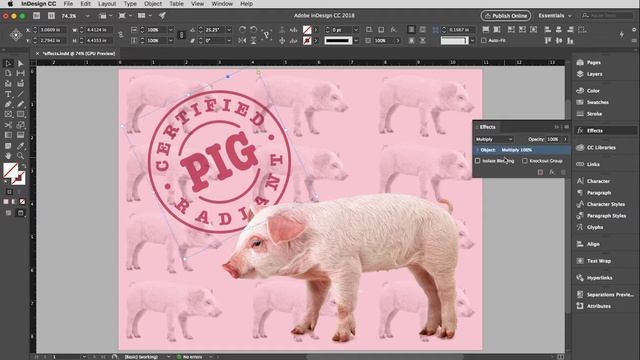Screen dimensions: 640x360
Task: Select the Rectangle Frame tool
Action: [8, 115]
